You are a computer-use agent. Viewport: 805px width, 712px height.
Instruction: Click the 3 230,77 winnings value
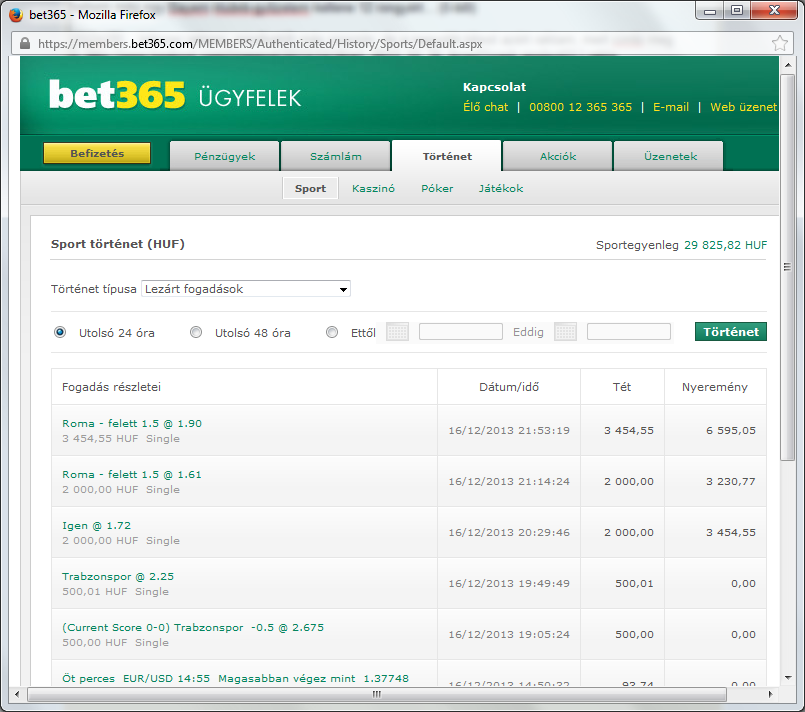(731, 481)
